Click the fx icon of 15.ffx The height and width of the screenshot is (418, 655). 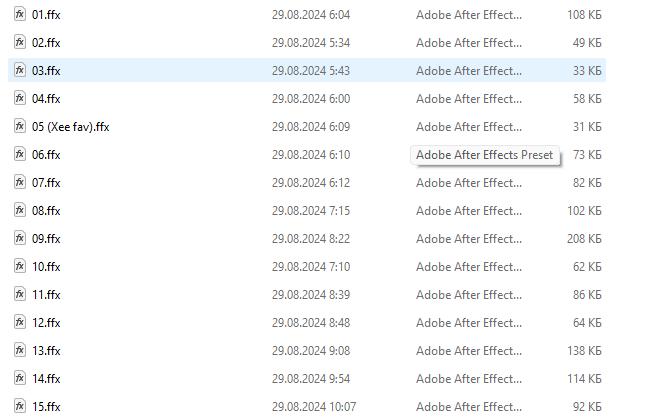tap(20, 406)
